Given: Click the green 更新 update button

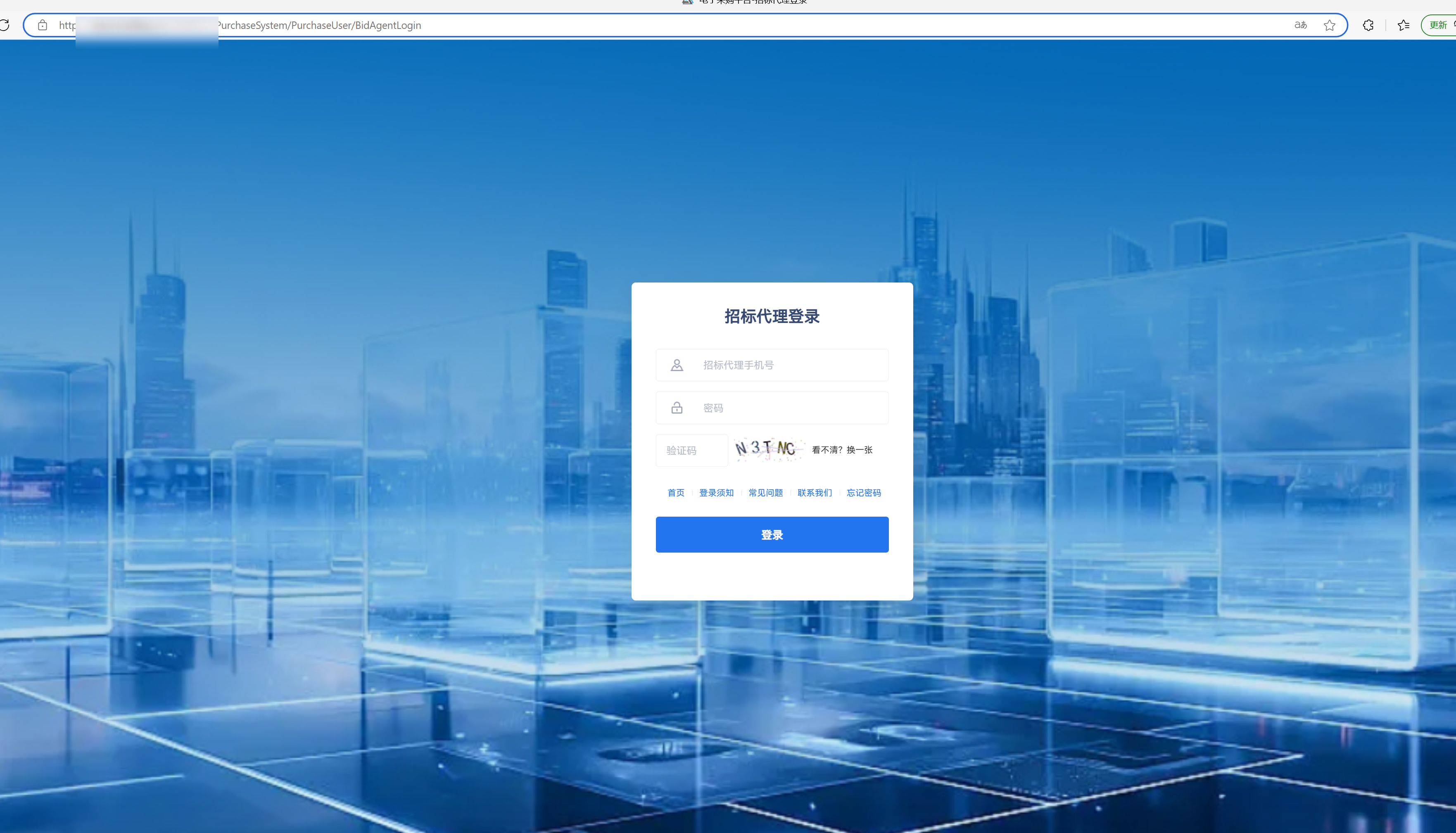Looking at the screenshot, I should (1439, 25).
